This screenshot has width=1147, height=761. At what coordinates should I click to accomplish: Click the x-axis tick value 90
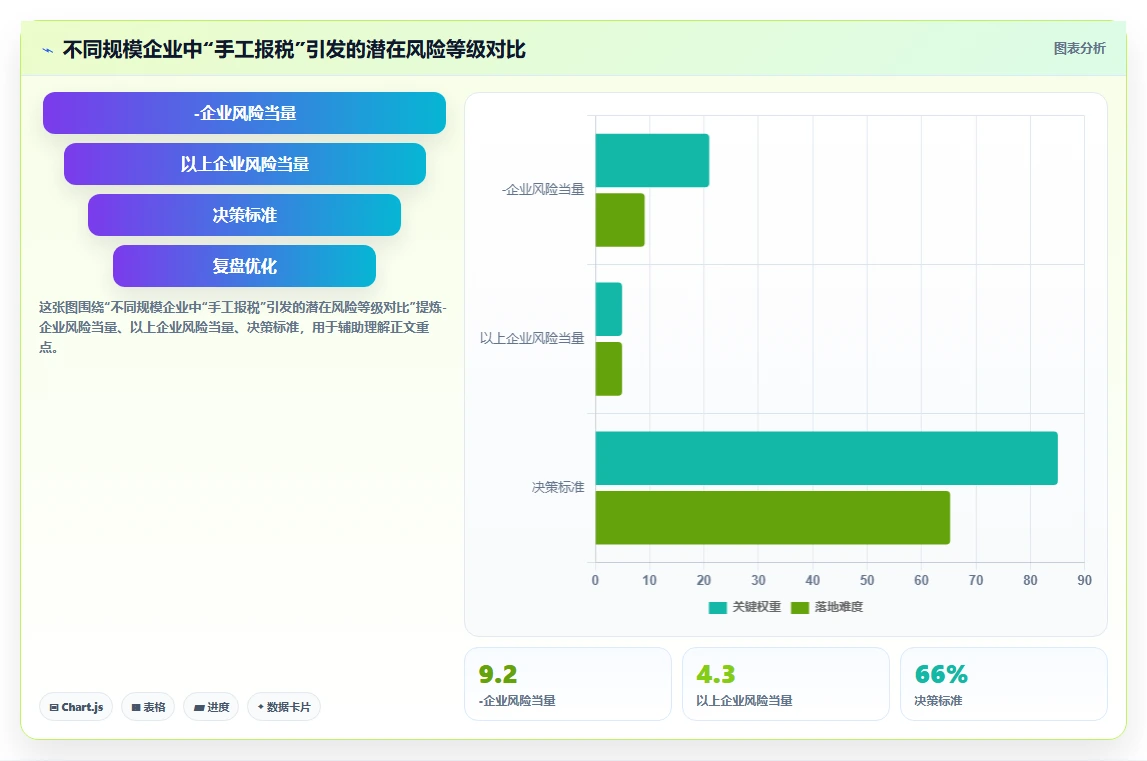pos(1084,580)
